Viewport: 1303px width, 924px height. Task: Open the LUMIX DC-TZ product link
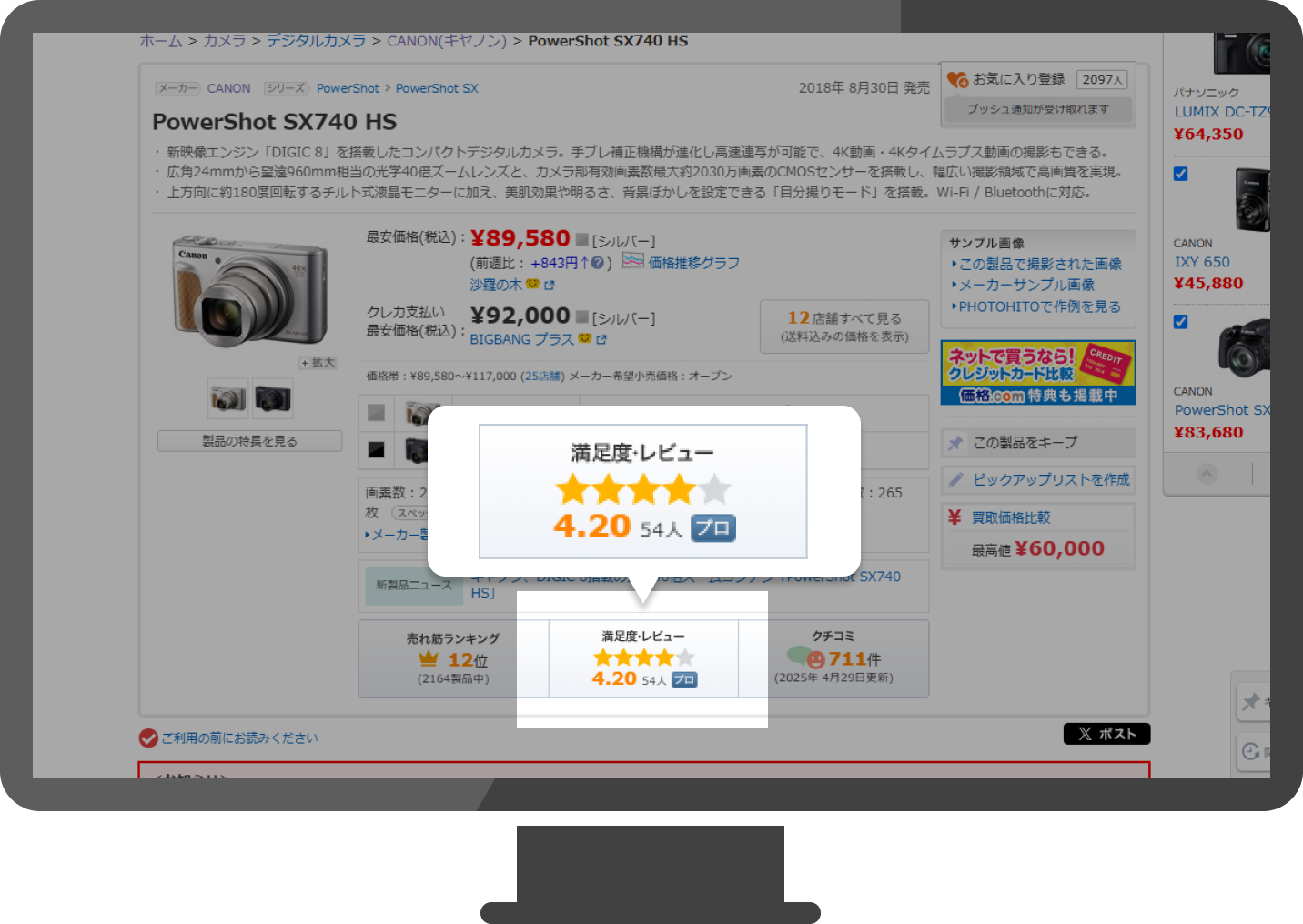(1222, 112)
